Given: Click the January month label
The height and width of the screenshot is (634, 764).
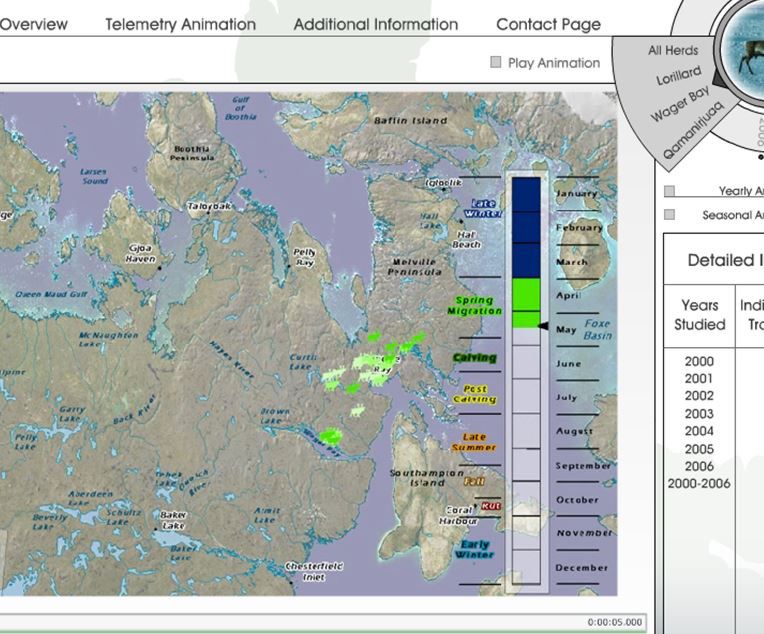Looking at the screenshot, I should click(577, 193).
